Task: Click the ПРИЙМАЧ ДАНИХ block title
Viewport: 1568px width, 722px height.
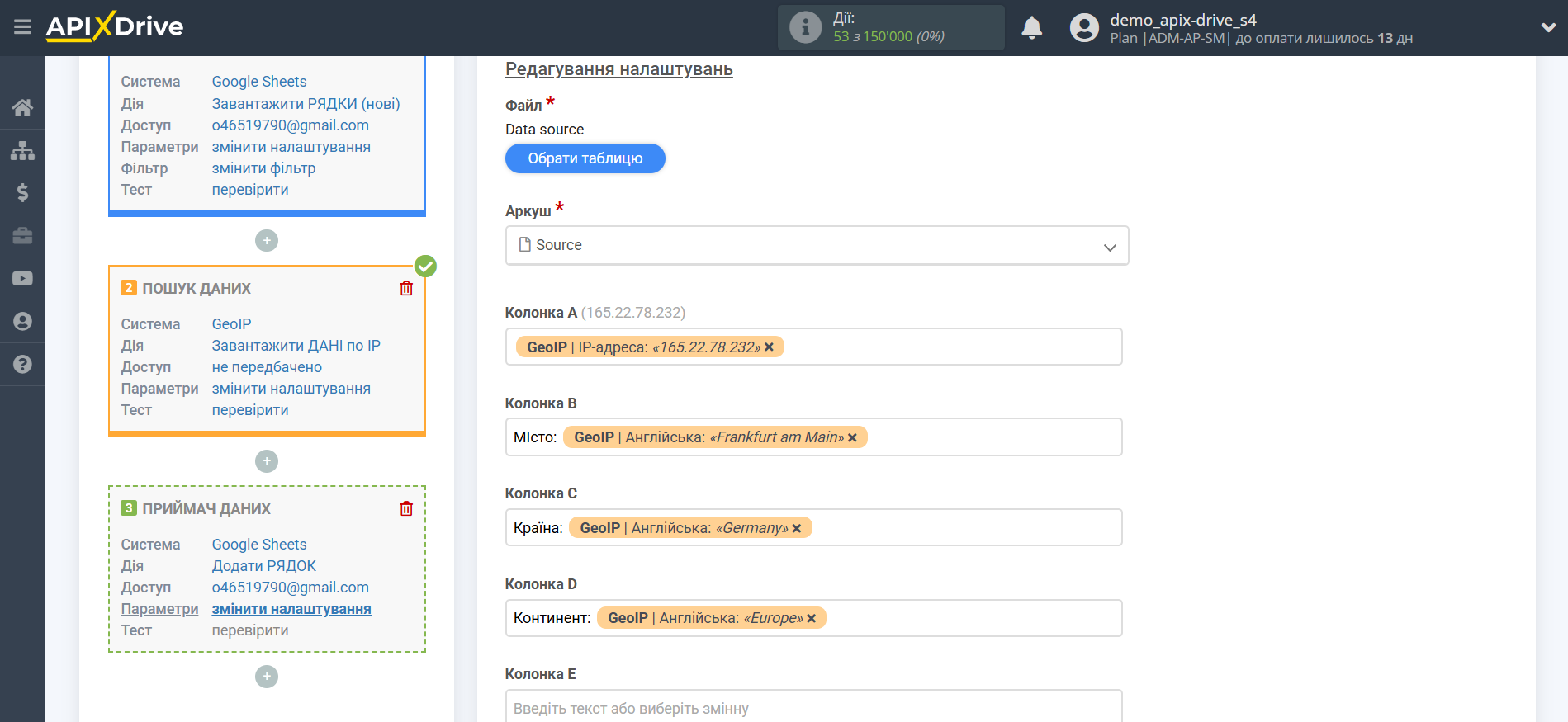Action: [x=206, y=509]
